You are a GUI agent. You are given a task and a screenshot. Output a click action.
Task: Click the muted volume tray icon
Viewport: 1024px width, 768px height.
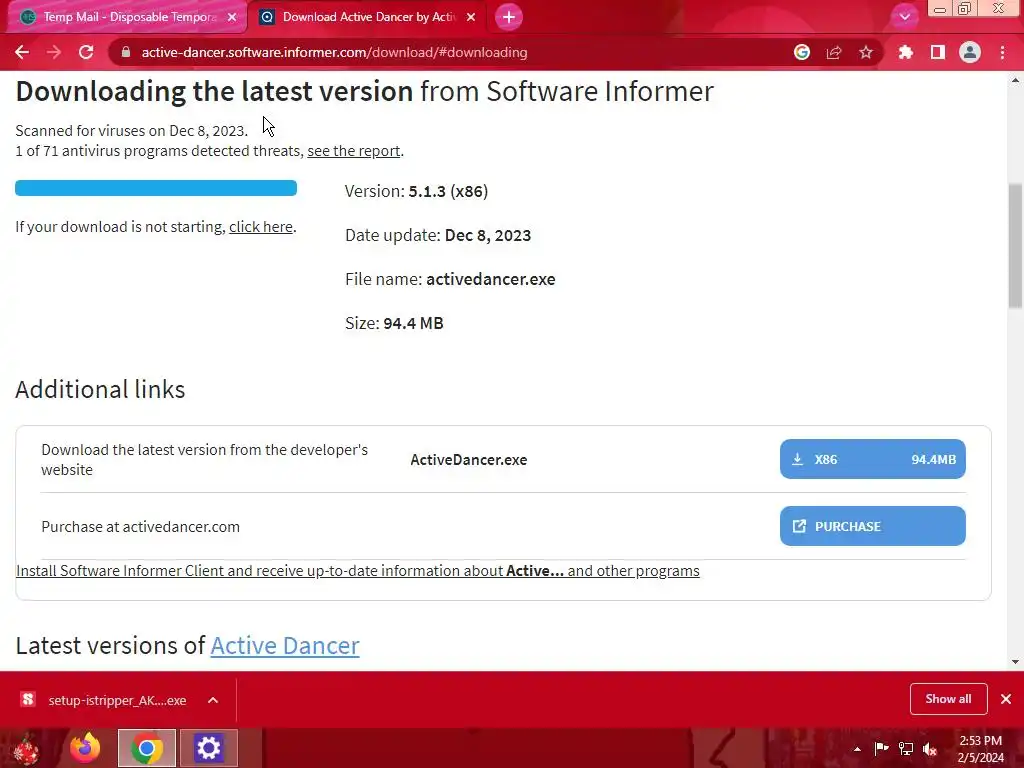(930, 748)
